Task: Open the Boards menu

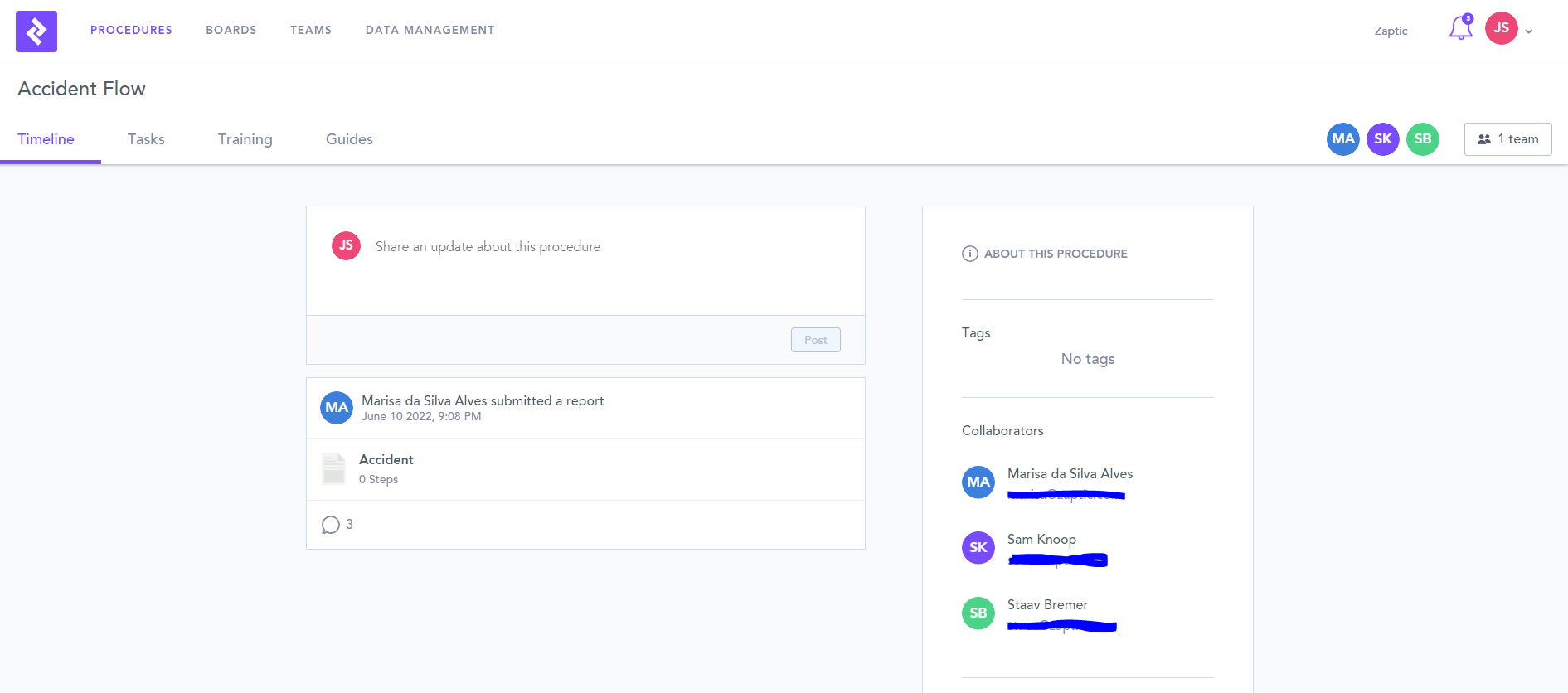Action: click(231, 30)
